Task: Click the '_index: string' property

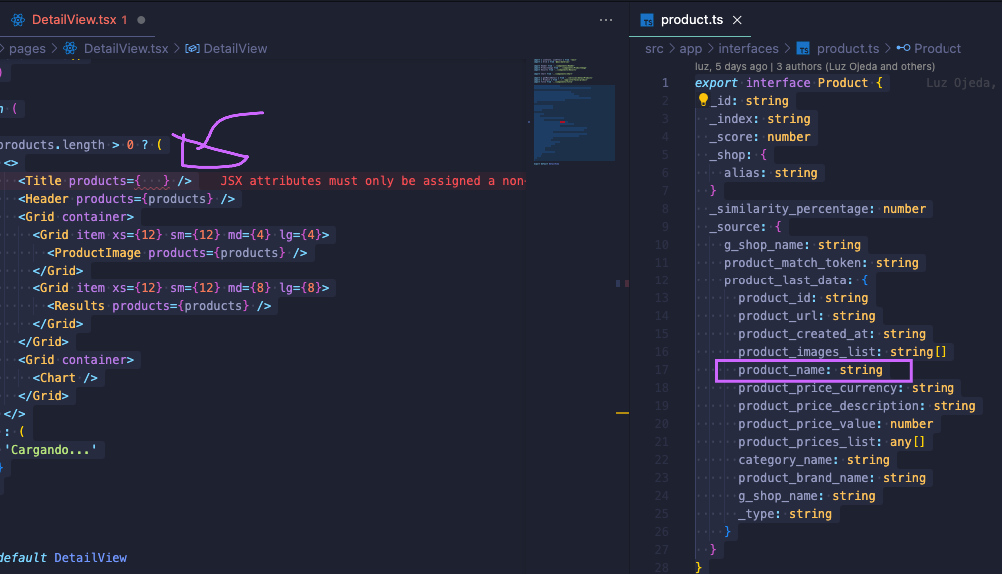Action: tap(760, 118)
